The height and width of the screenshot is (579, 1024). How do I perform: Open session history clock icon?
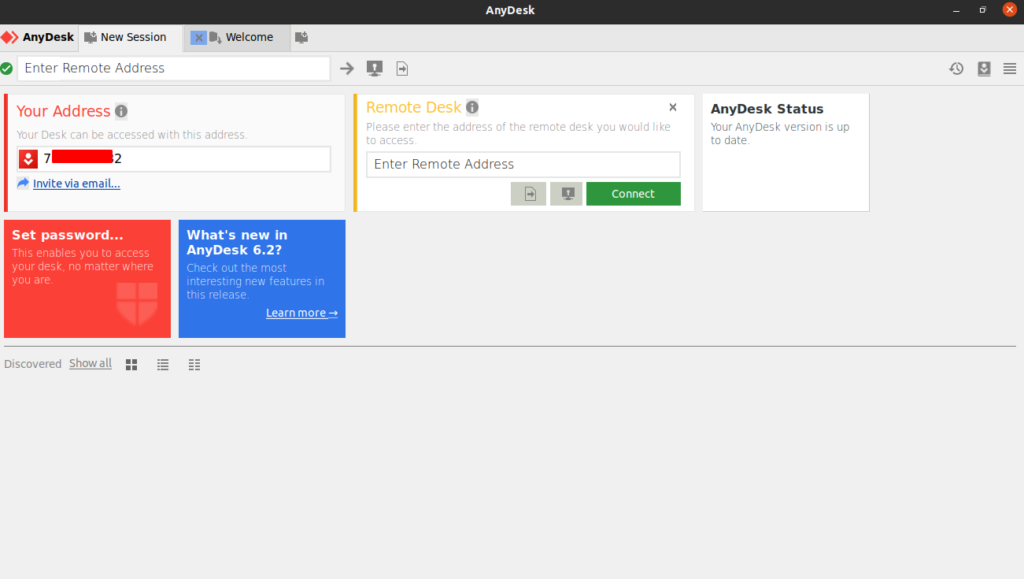point(956,69)
